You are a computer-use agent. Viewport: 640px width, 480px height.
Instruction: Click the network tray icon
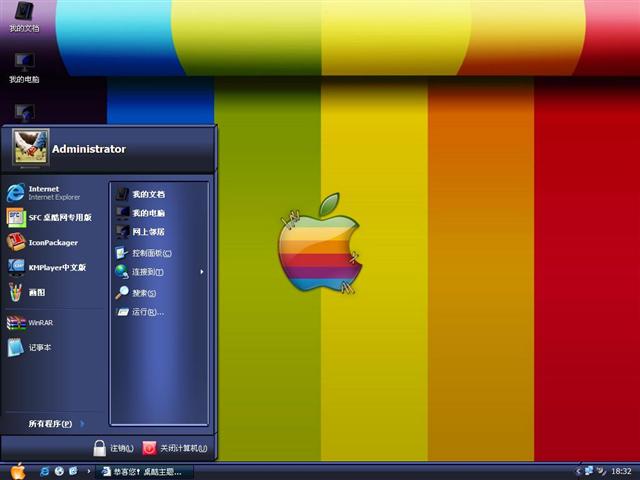[x=589, y=471]
